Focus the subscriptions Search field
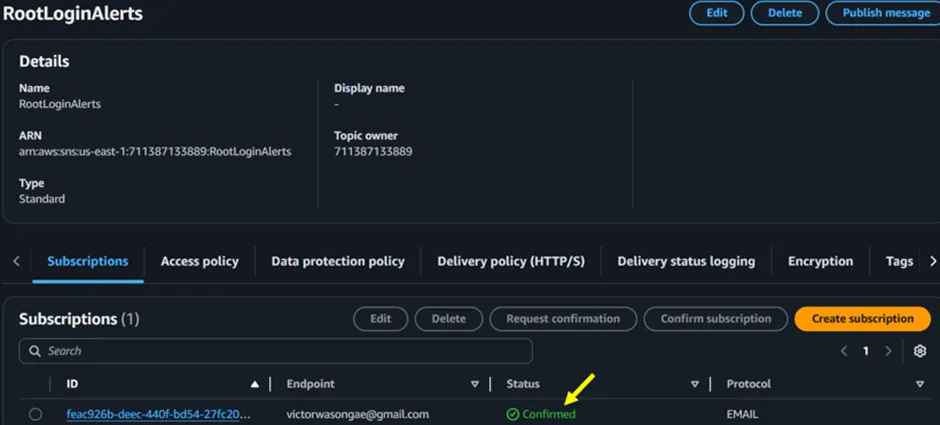This screenshot has height=425, width=940. point(276,351)
